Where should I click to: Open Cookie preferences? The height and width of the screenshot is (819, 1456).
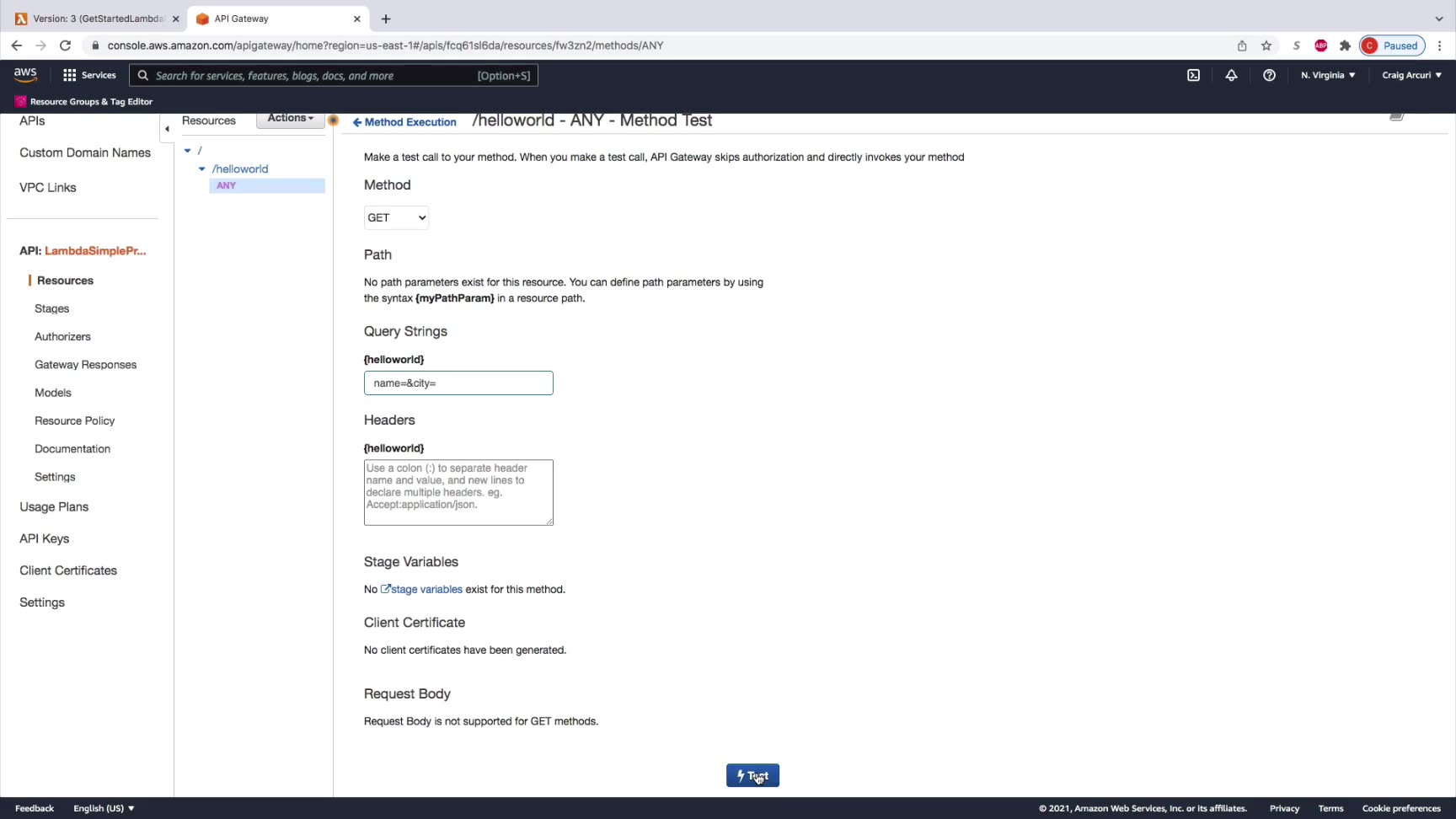point(1401,808)
